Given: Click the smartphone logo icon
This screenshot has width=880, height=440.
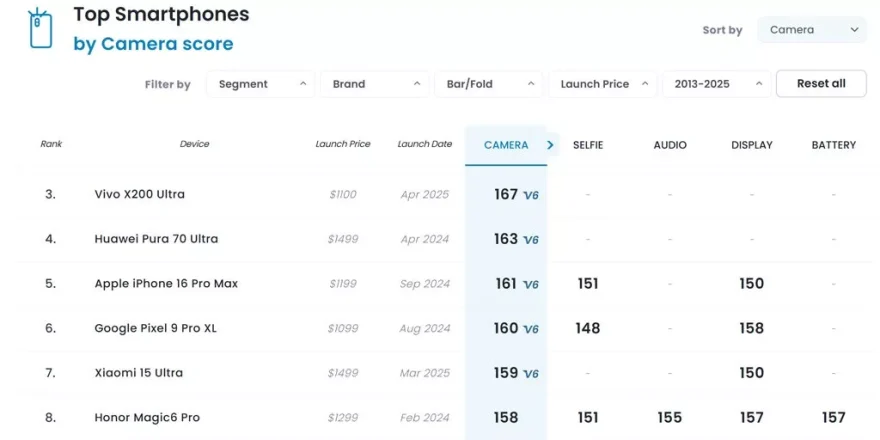Looking at the screenshot, I should coord(38,29).
